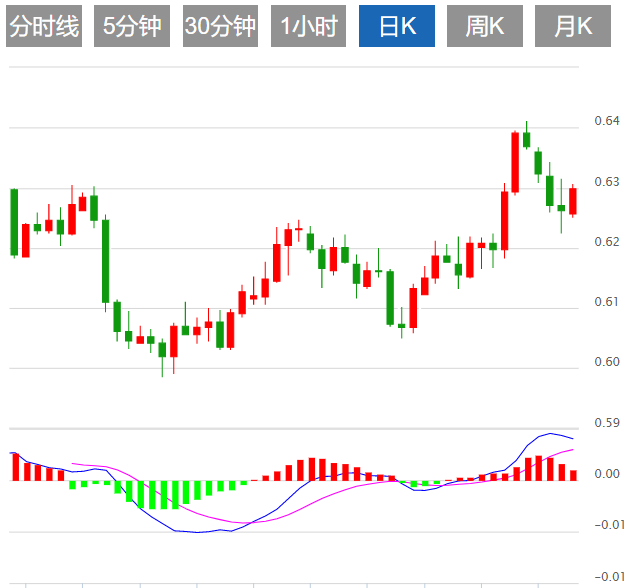Open the 月K monthly tab
This screenshot has width=634, height=588.
(x=573, y=27)
